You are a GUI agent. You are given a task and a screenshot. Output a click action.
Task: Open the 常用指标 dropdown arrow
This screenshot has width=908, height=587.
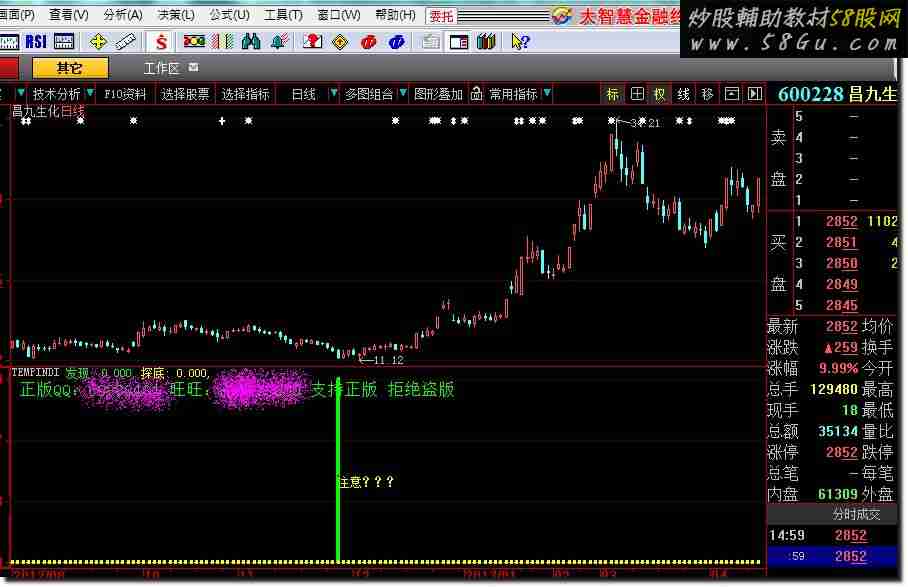(x=547, y=93)
